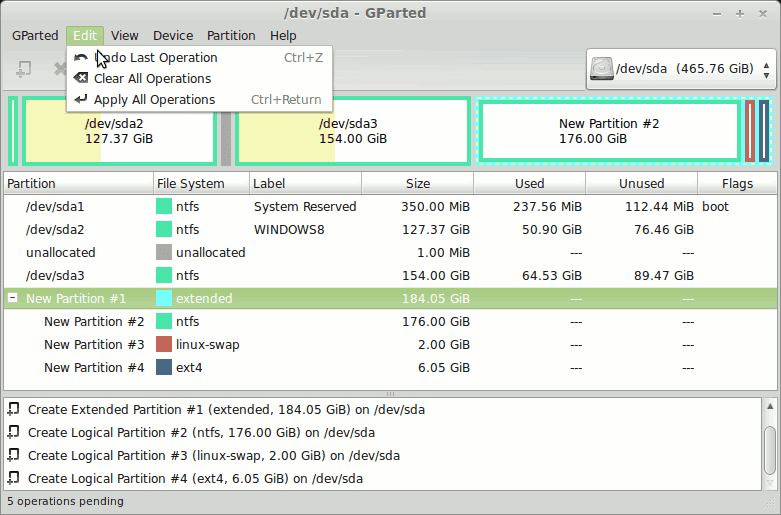Click the pane divider handle above operations list
This screenshot has width=781, height=515.
coord(390,394)
